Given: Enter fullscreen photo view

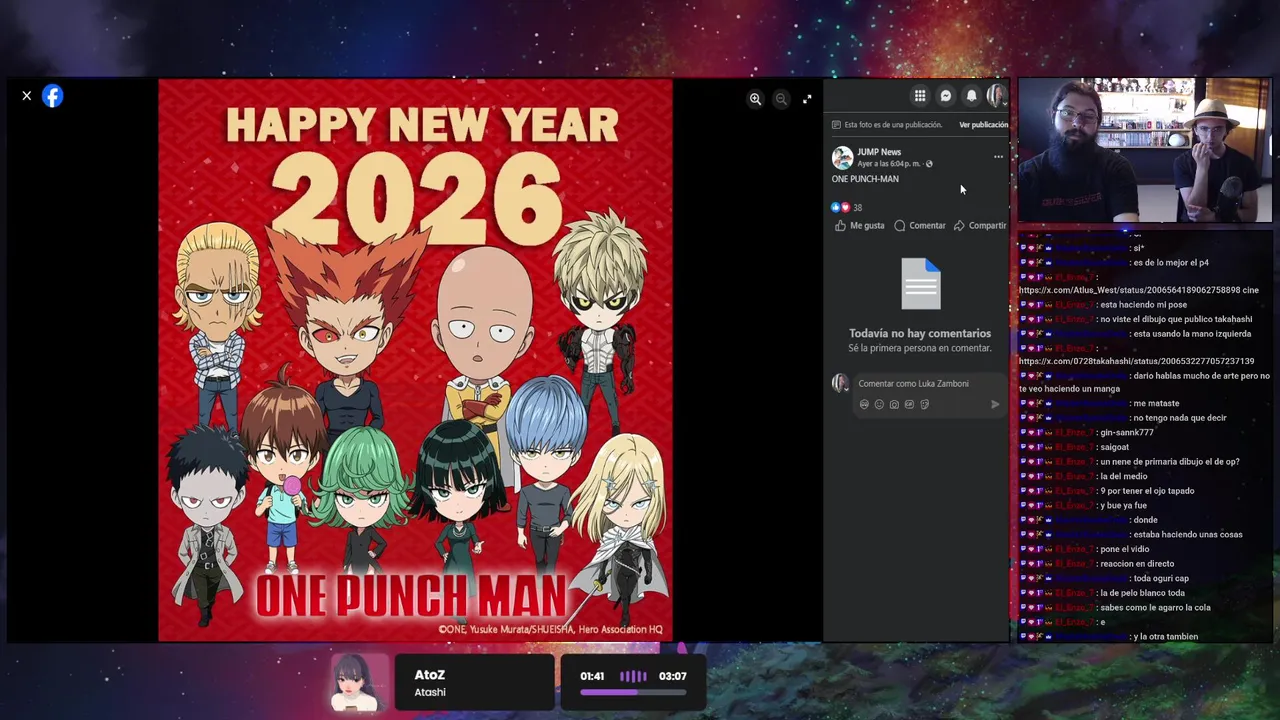Looking at the screenshot, I should pyautogui.click(x=807, y=99).
